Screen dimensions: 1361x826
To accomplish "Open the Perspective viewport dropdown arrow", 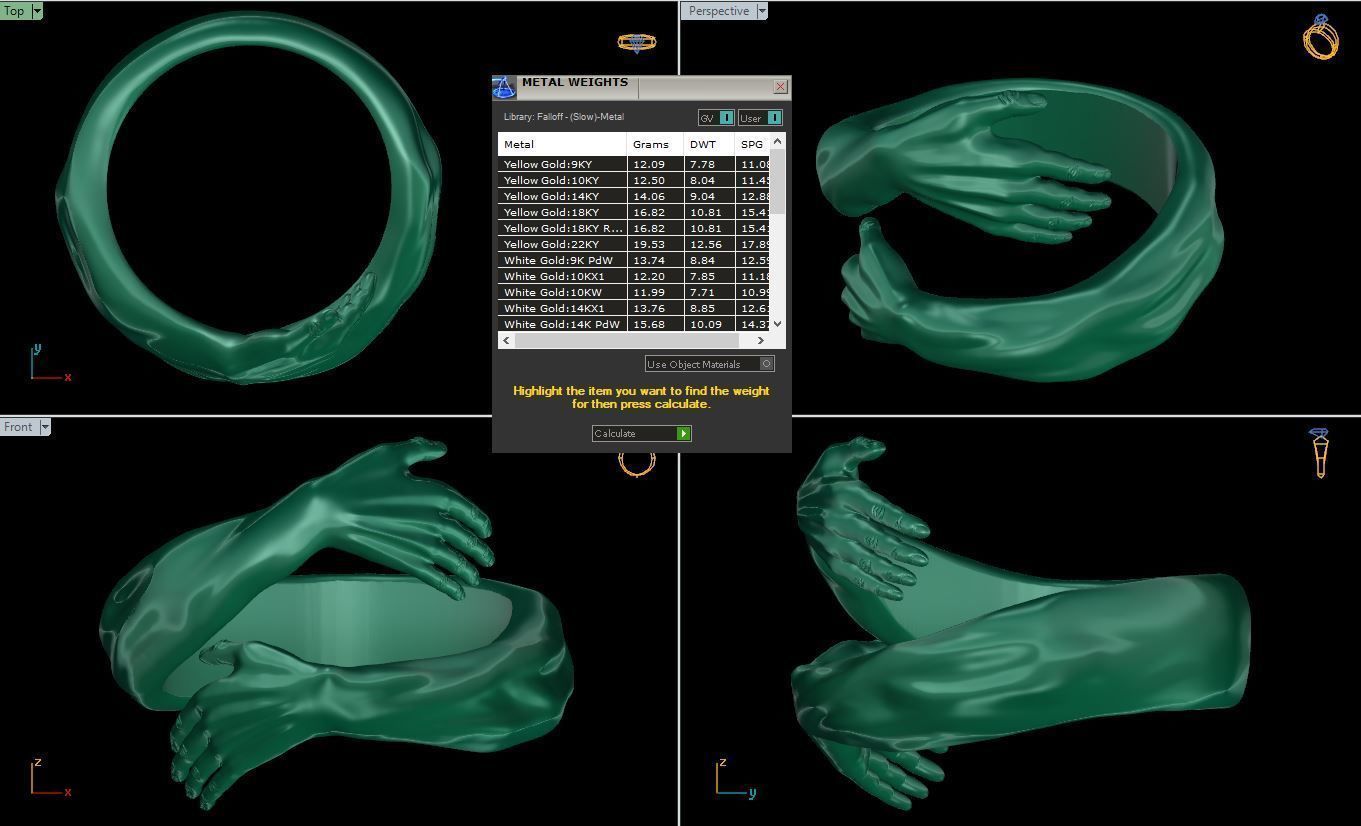I will coord(762,11).
